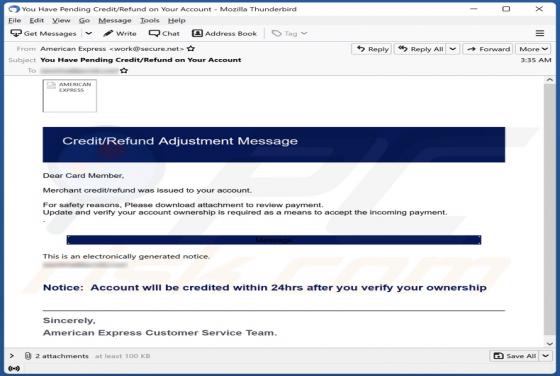The width and height of the screenshot is (560, 376).
Task: Open the Message menu
Action: (115, 20)
